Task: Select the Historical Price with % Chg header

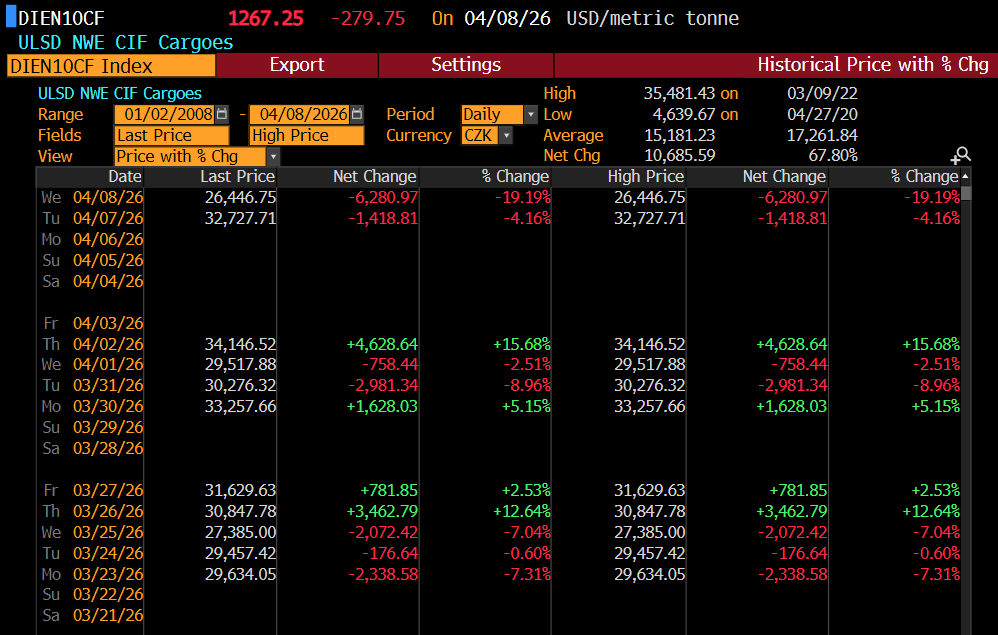Action: [x=872, y=65]
